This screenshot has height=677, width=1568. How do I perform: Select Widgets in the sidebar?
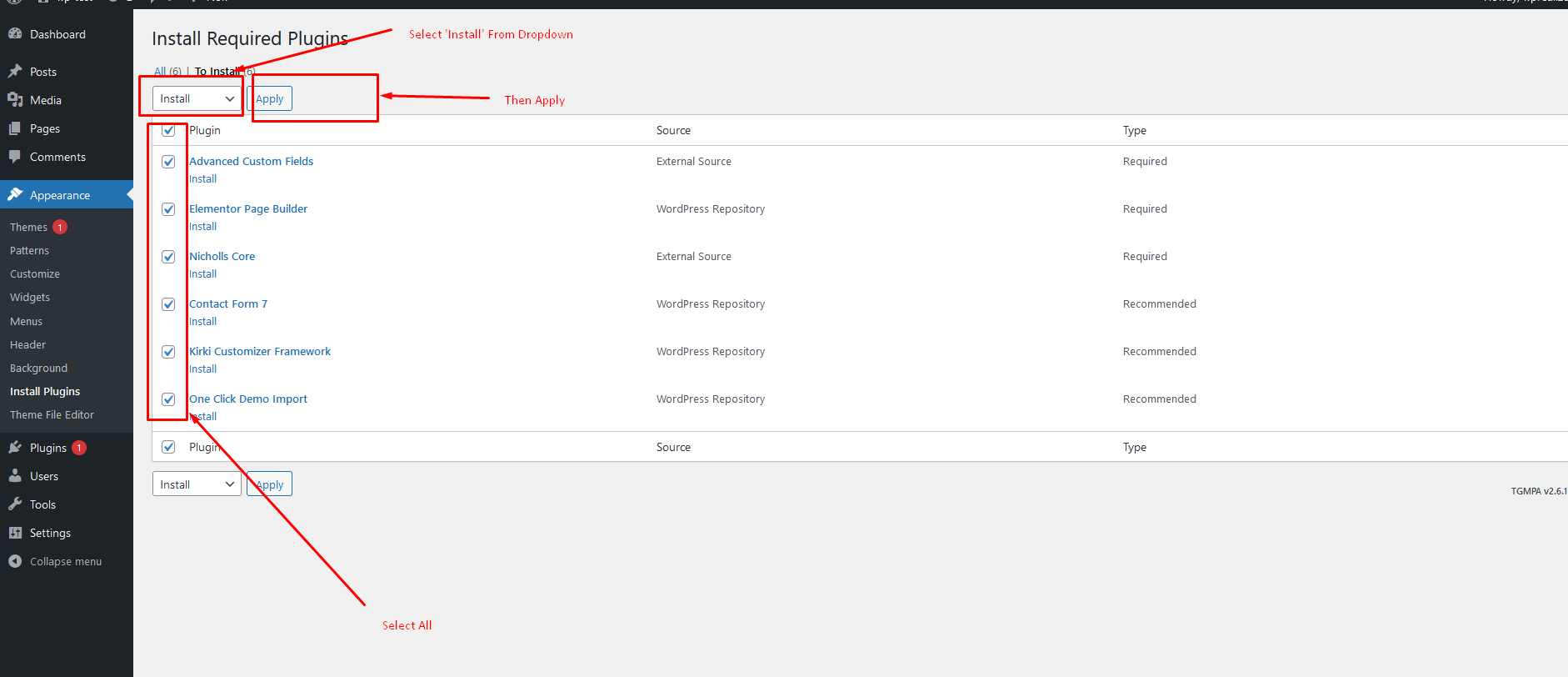coord(30,297)
